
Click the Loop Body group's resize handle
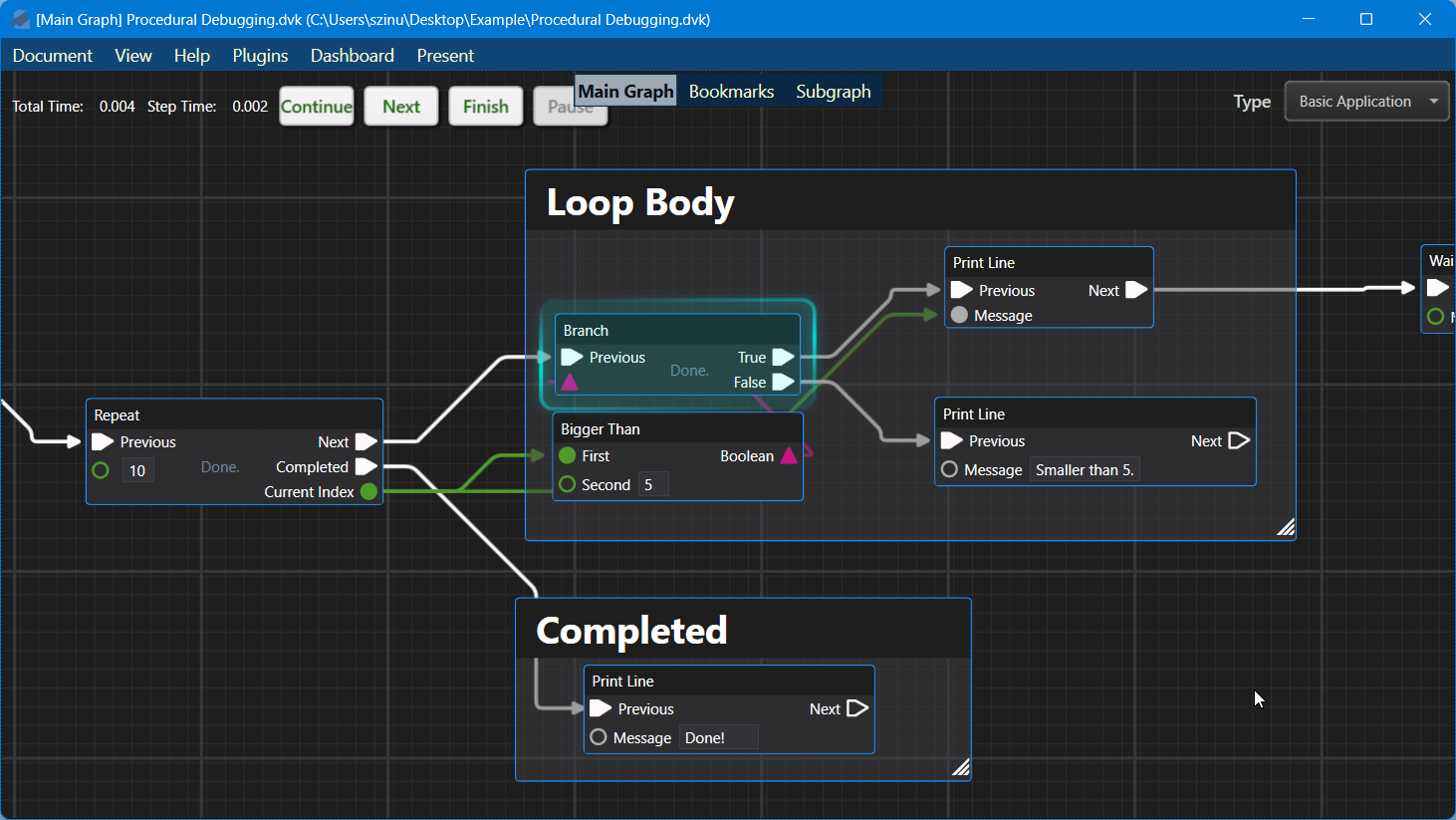click(x=1286, y=528)
